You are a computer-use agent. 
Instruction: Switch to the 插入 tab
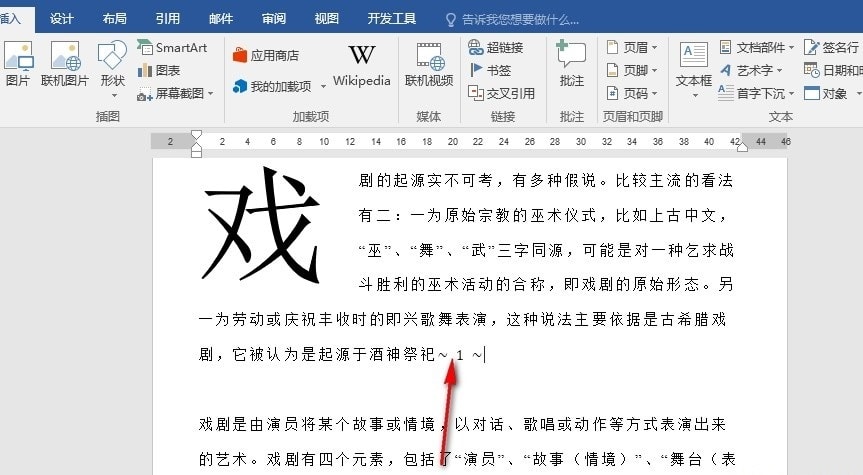coord(11,19)
